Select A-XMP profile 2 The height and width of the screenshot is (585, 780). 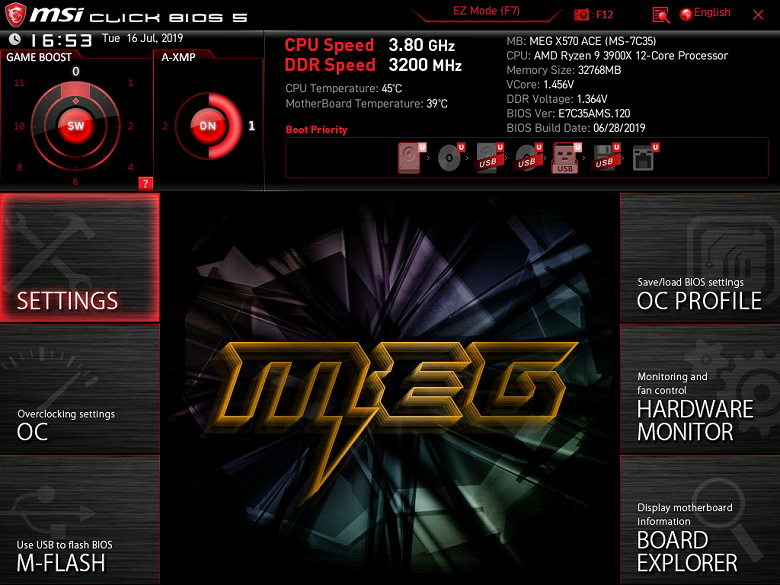[165, 126]
